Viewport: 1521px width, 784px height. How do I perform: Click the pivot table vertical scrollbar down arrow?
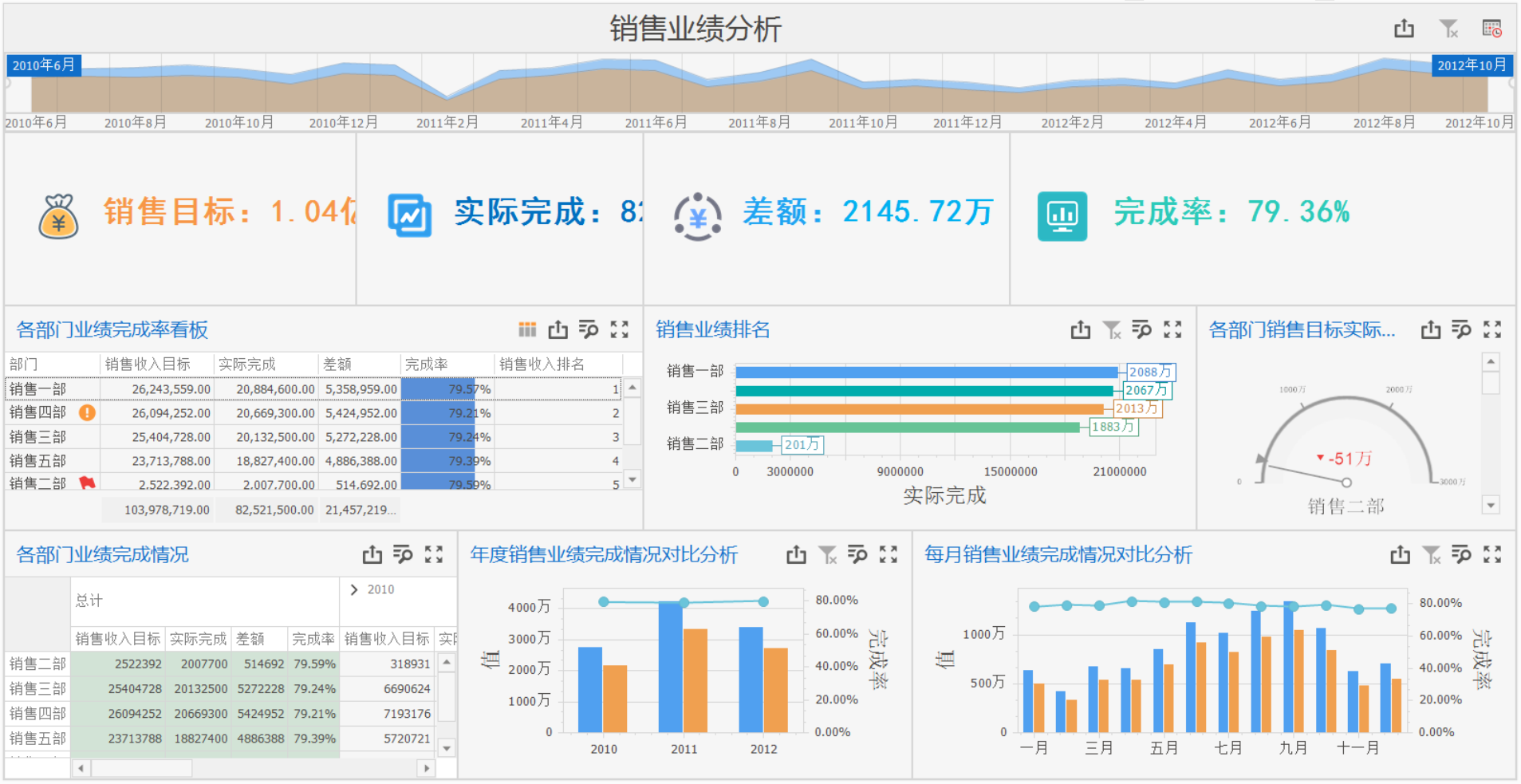tap(447, 748)
